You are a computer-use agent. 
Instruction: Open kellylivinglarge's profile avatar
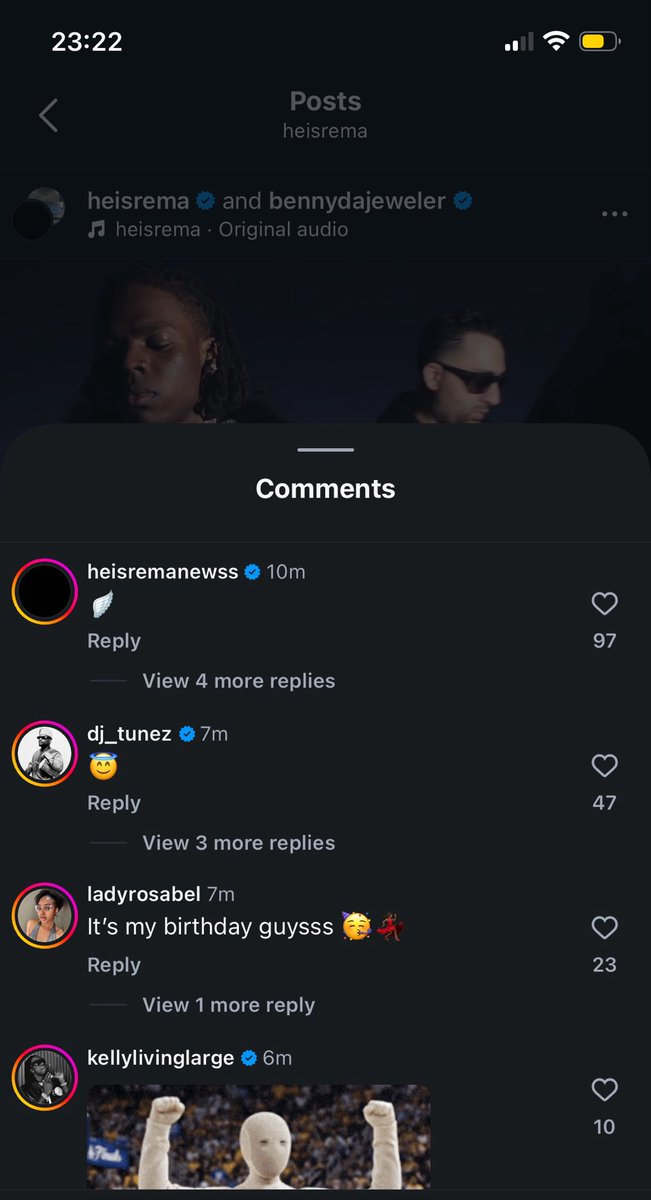tap(44, 1078)
